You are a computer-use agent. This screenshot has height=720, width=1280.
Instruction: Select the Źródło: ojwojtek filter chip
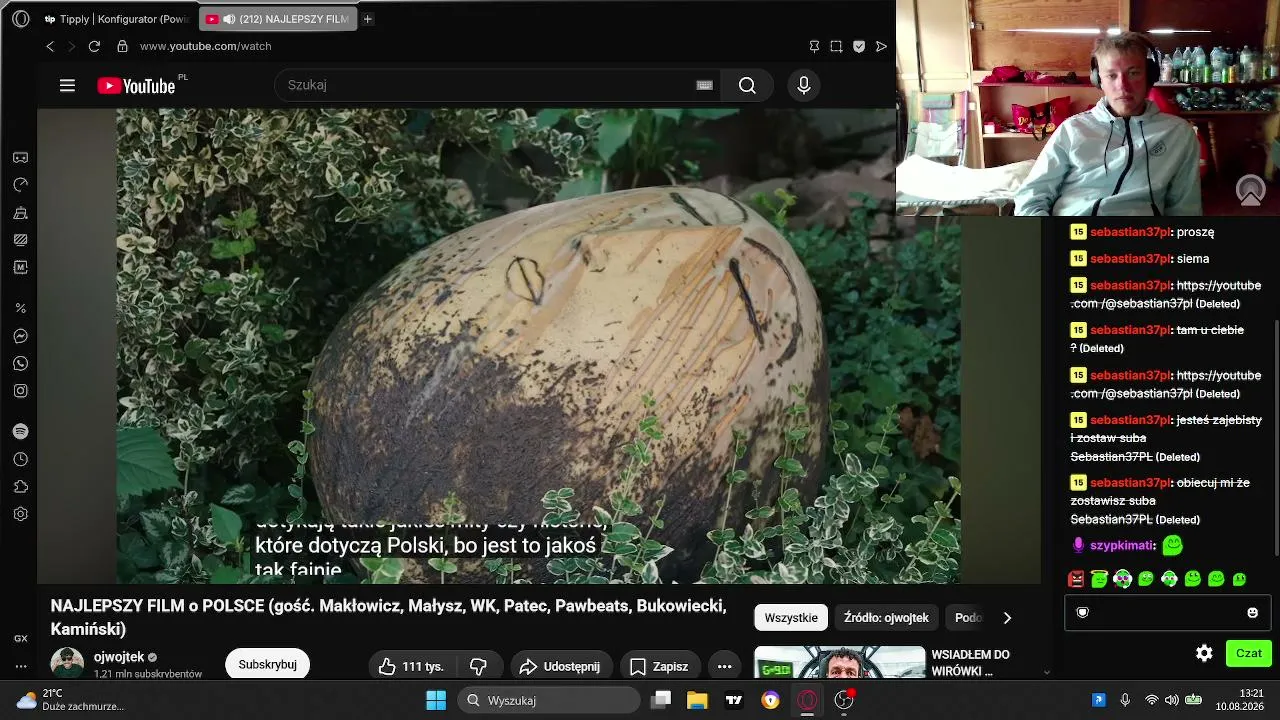[886, 618]
